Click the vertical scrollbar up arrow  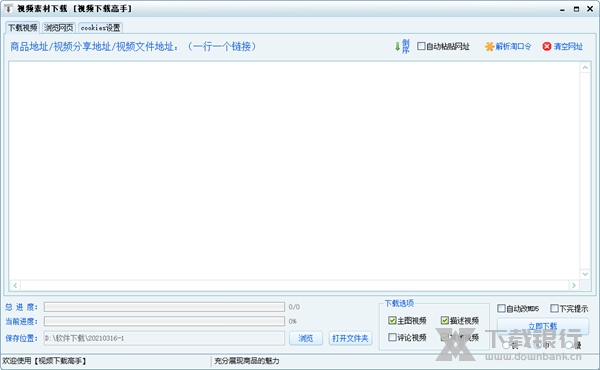click(x=585, y=68)
